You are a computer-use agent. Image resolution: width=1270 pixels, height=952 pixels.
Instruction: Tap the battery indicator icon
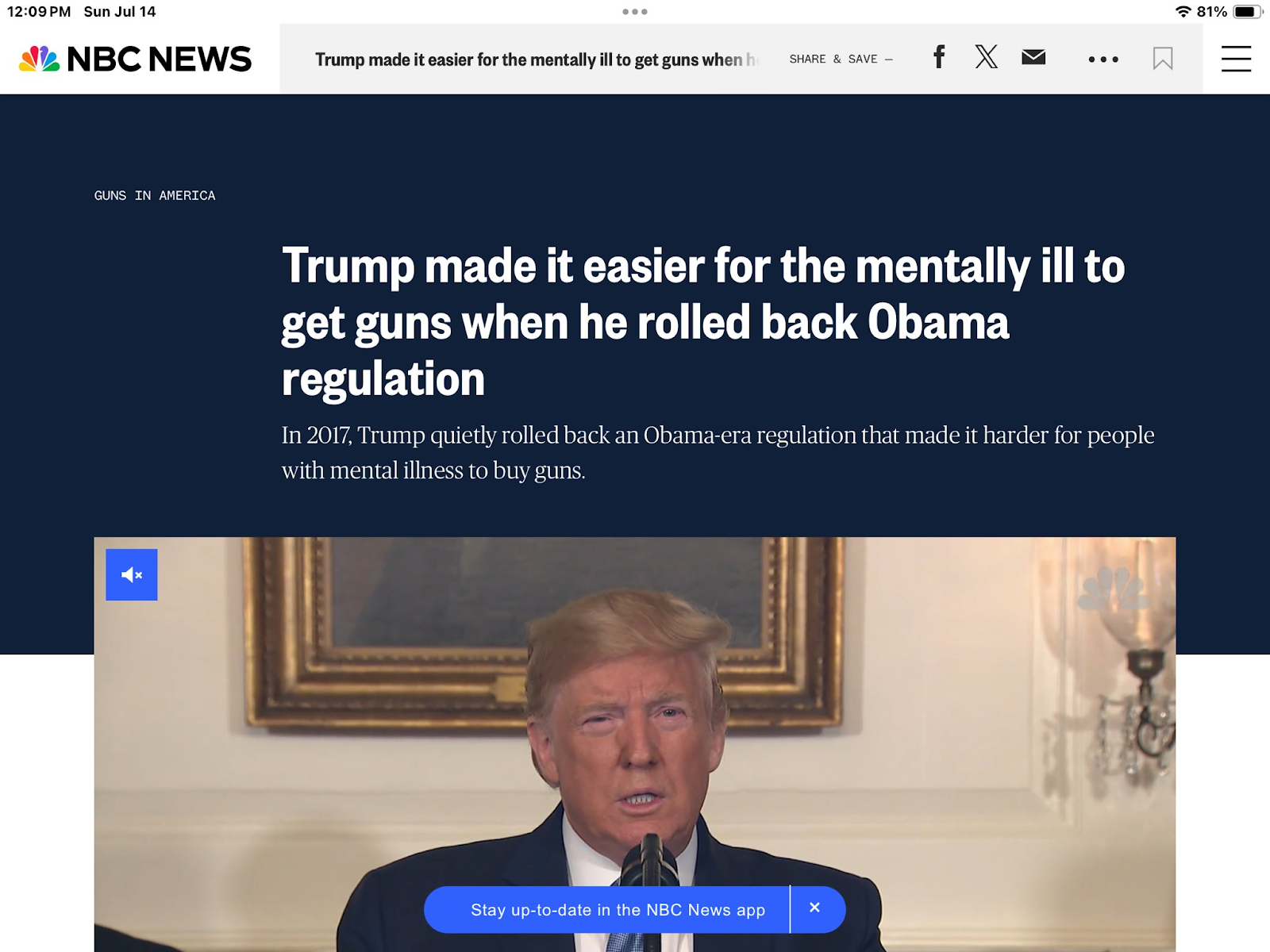[1248, 12]
